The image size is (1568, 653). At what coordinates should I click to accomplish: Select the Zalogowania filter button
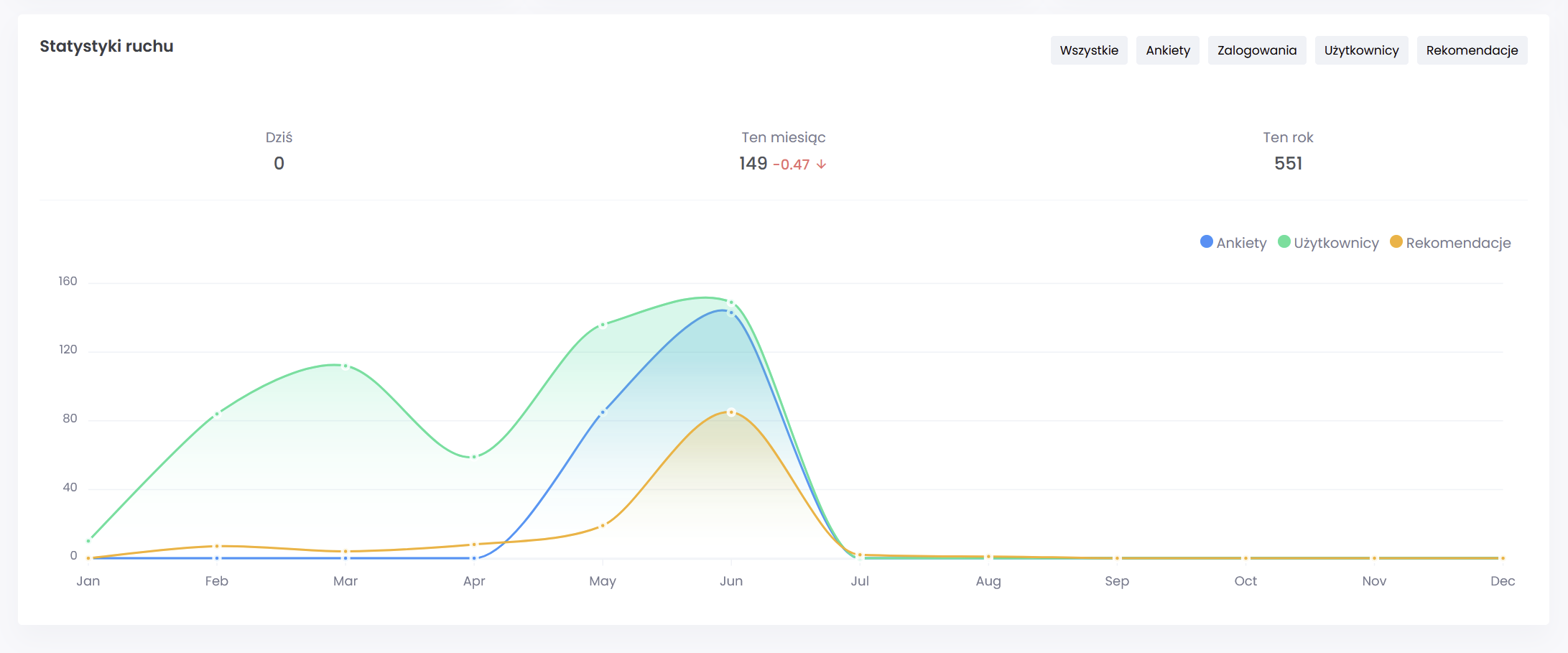tap(1256, 50)
